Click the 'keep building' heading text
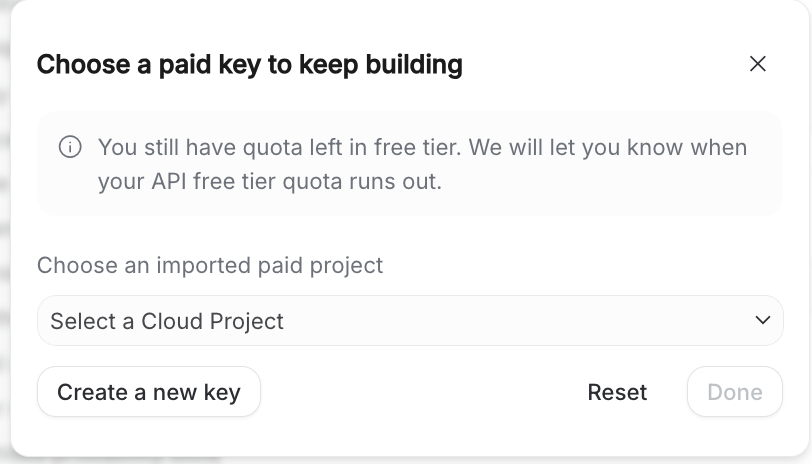The width and height of the screenshot is (812, 464). [x=388, y=65]
